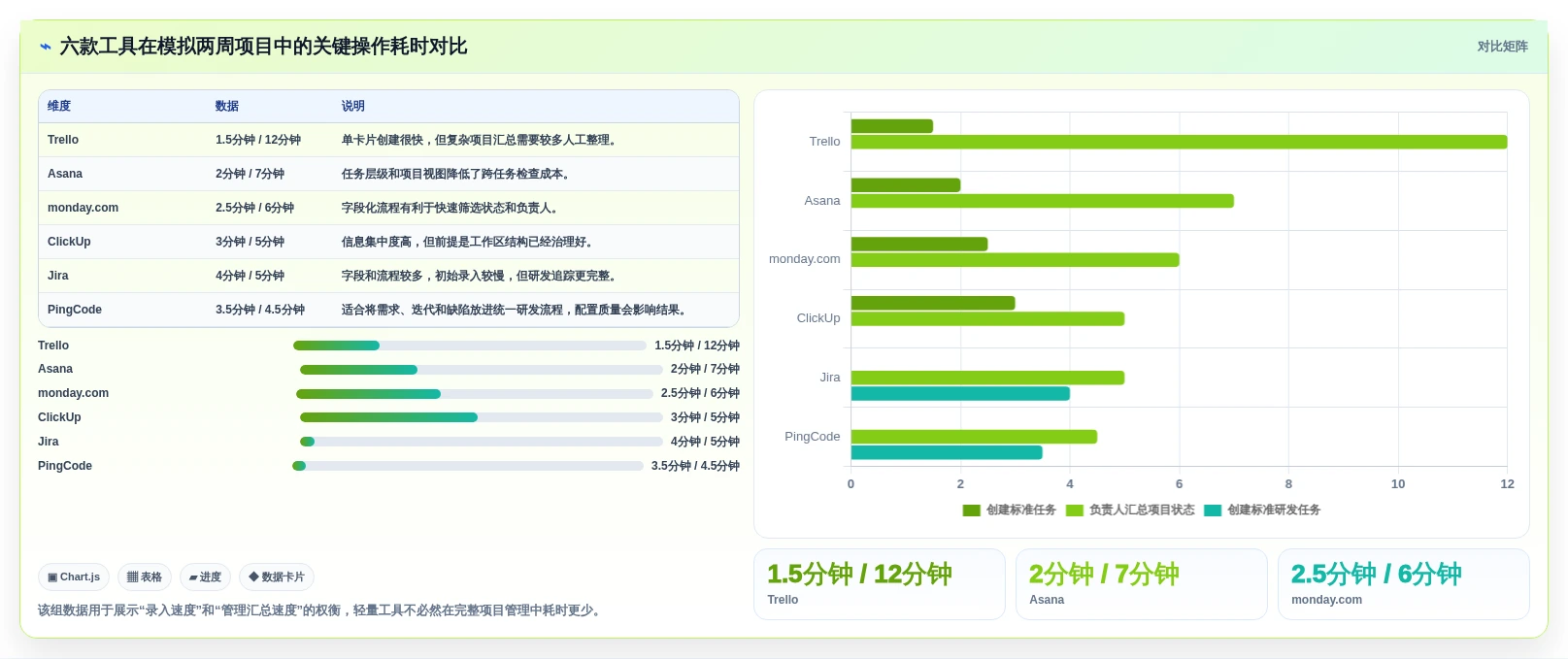The width and height of the screenshot is (1568, 659).
Task: Click the PingCode y-axis label in chart
Action: 813,437
